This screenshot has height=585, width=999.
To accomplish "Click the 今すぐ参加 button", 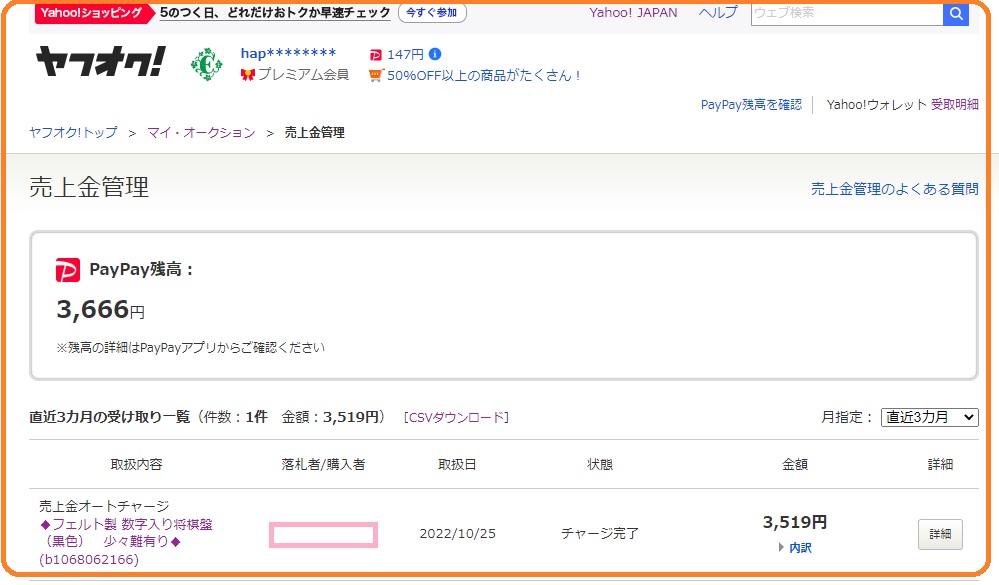I will click(432, 13).
